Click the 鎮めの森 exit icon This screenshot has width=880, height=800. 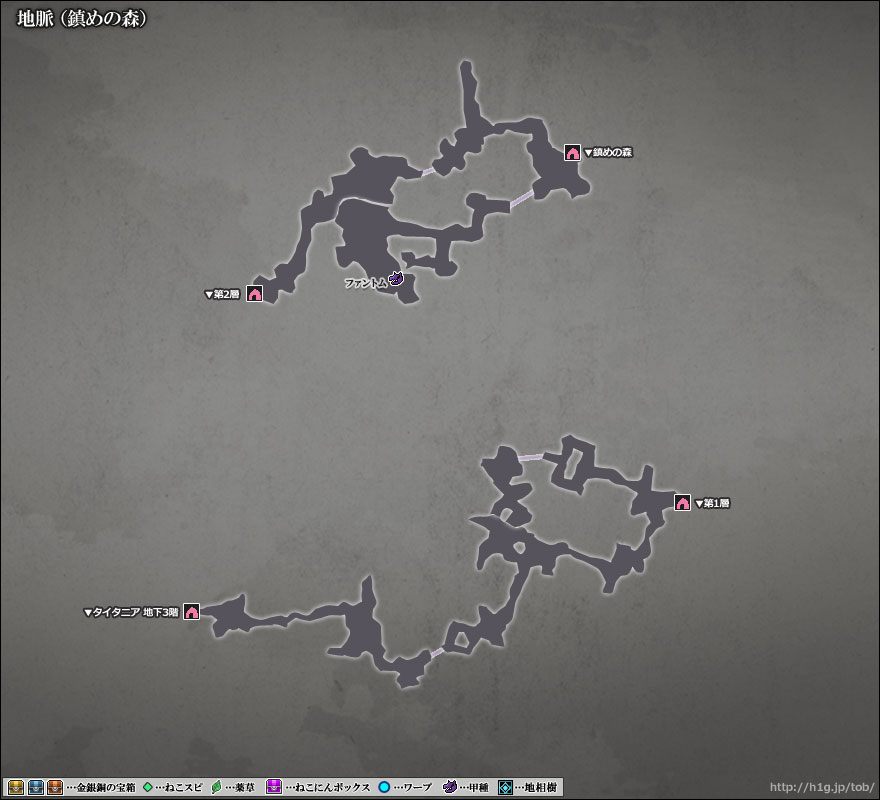pyautogui.click(x=572, y=153)
